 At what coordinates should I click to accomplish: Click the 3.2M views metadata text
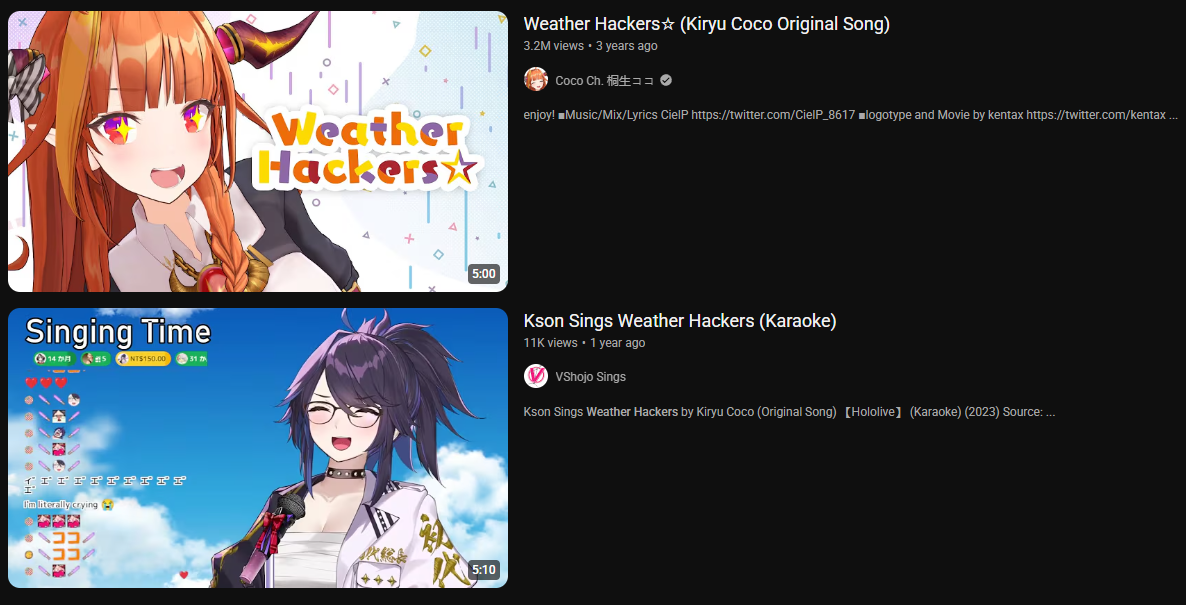pyautogui.click(x=554, y=46)
